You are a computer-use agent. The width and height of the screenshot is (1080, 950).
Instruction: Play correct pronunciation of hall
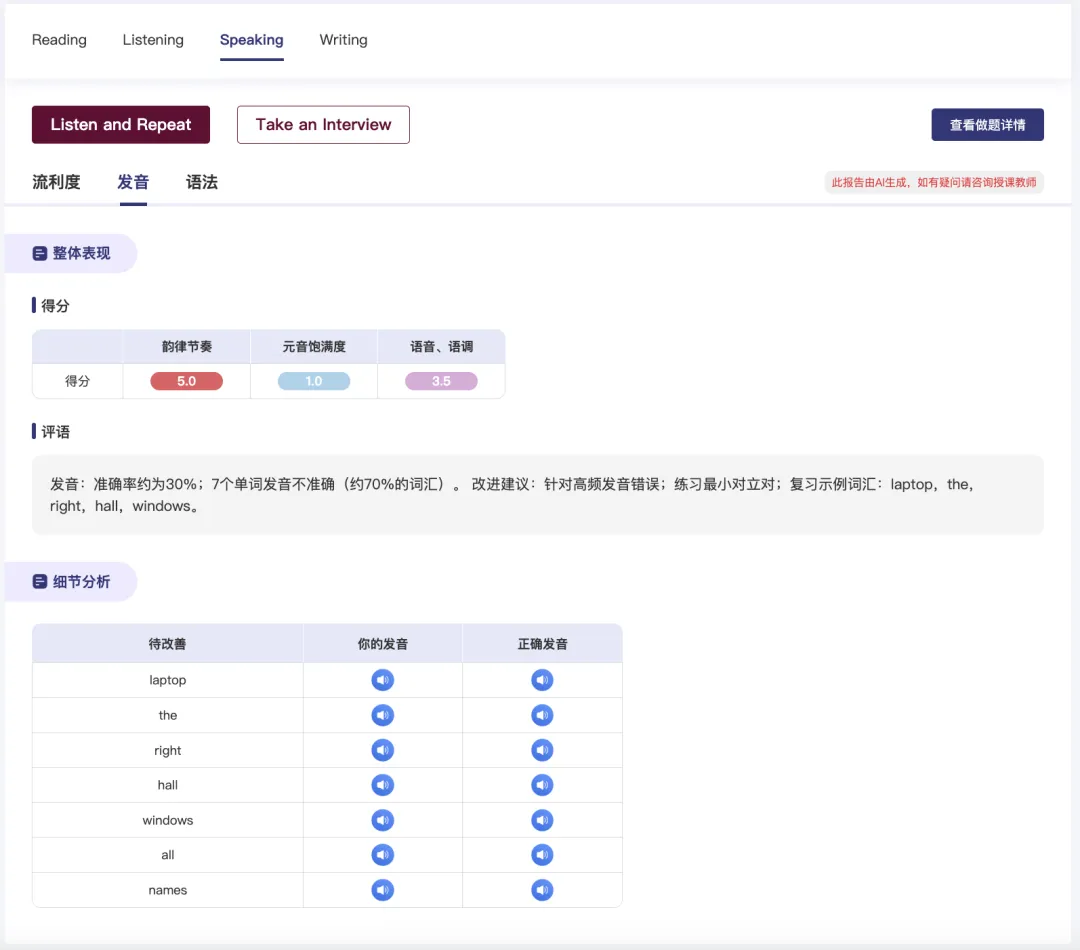tap(542, 785)
